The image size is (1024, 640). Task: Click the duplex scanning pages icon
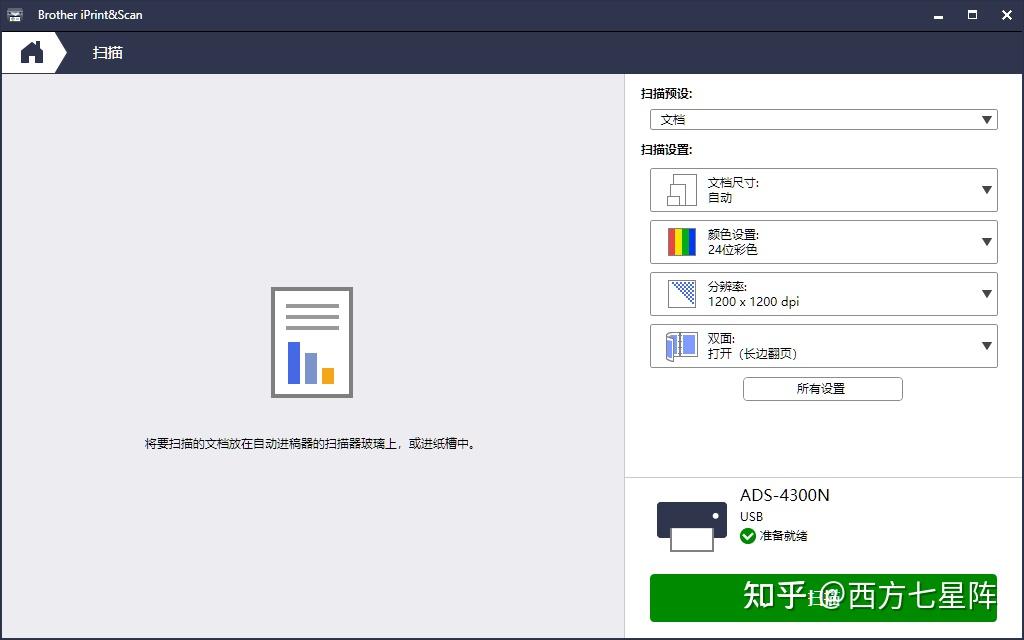(x=679, y=345)
